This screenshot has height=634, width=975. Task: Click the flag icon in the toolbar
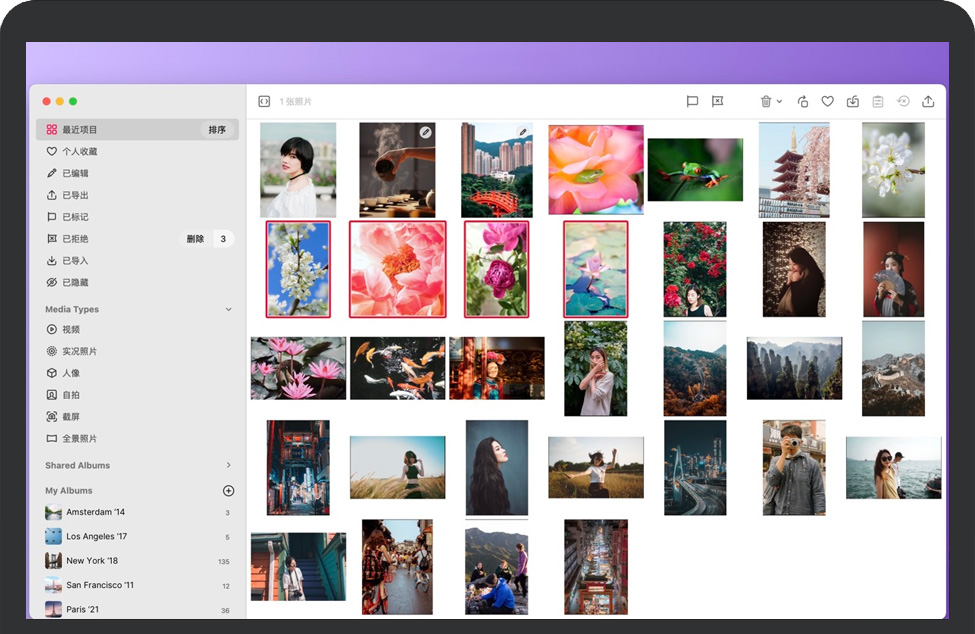[692, 102]
